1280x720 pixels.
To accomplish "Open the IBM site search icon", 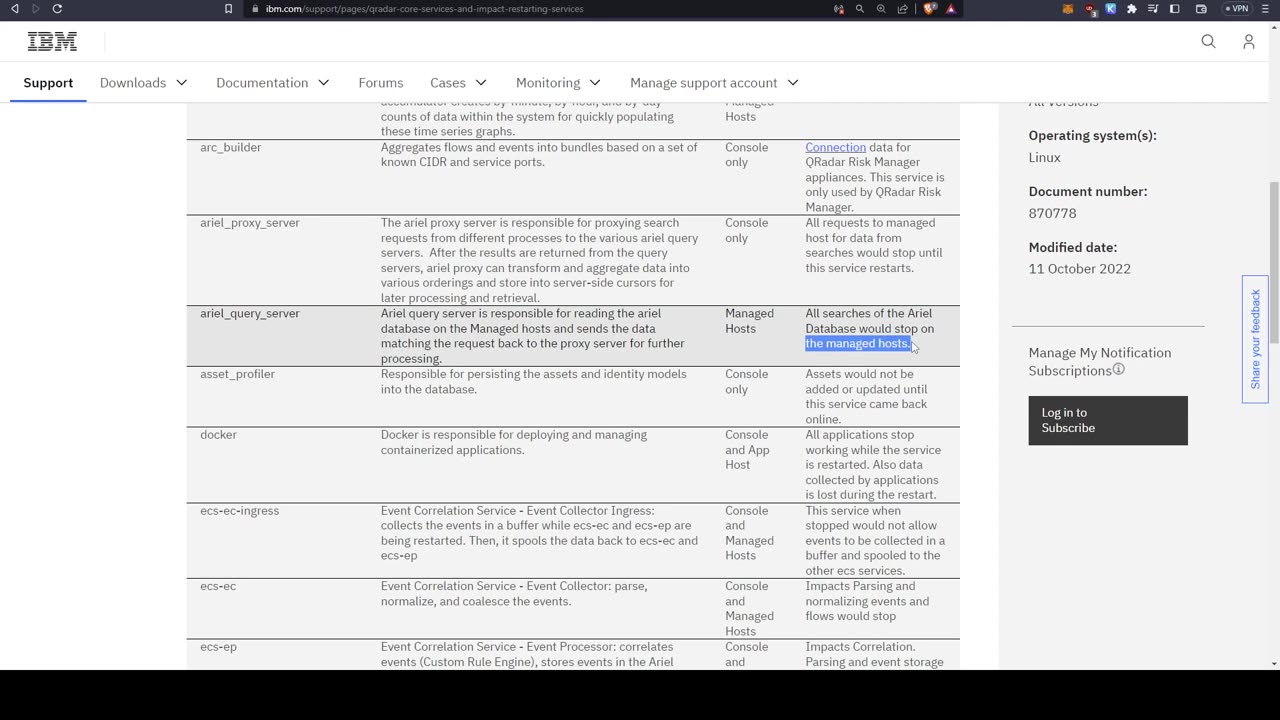I will click(1208, 41).
